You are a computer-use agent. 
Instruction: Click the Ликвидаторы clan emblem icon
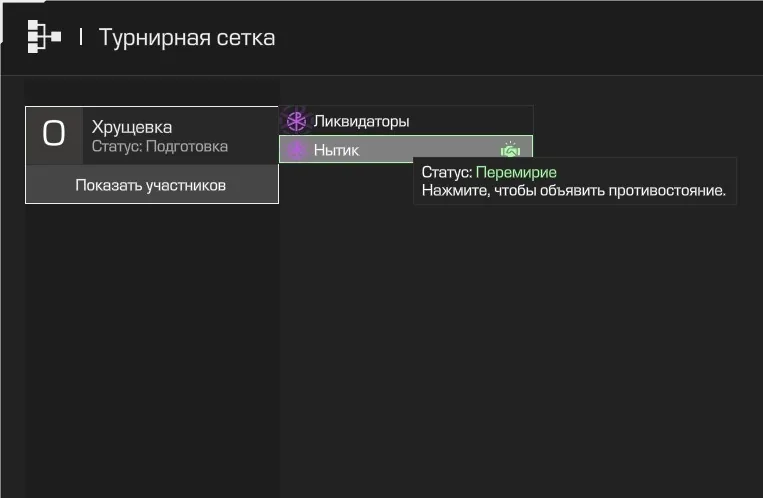pos(296,121)
